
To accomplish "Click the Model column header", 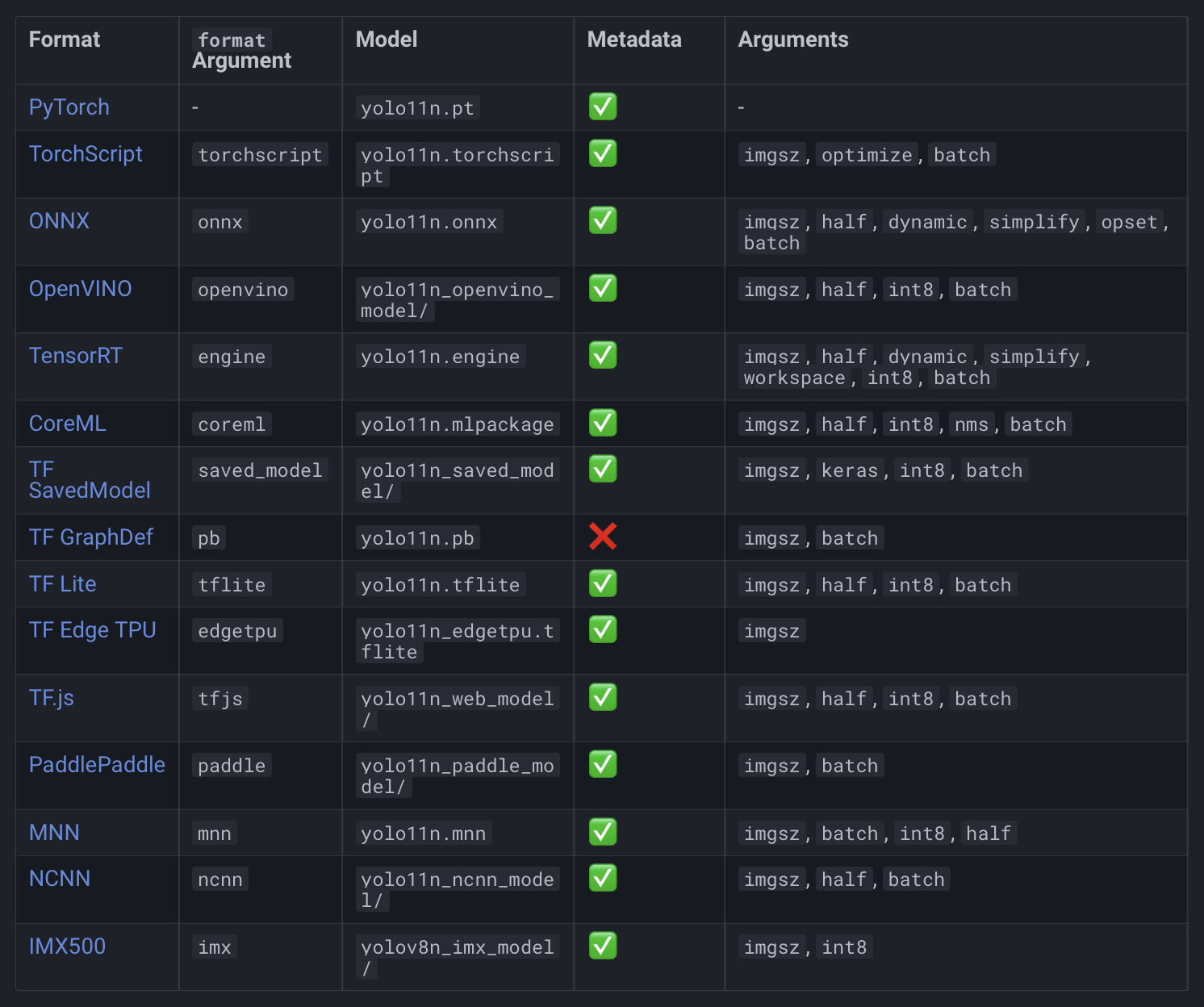I will [387, 40].
